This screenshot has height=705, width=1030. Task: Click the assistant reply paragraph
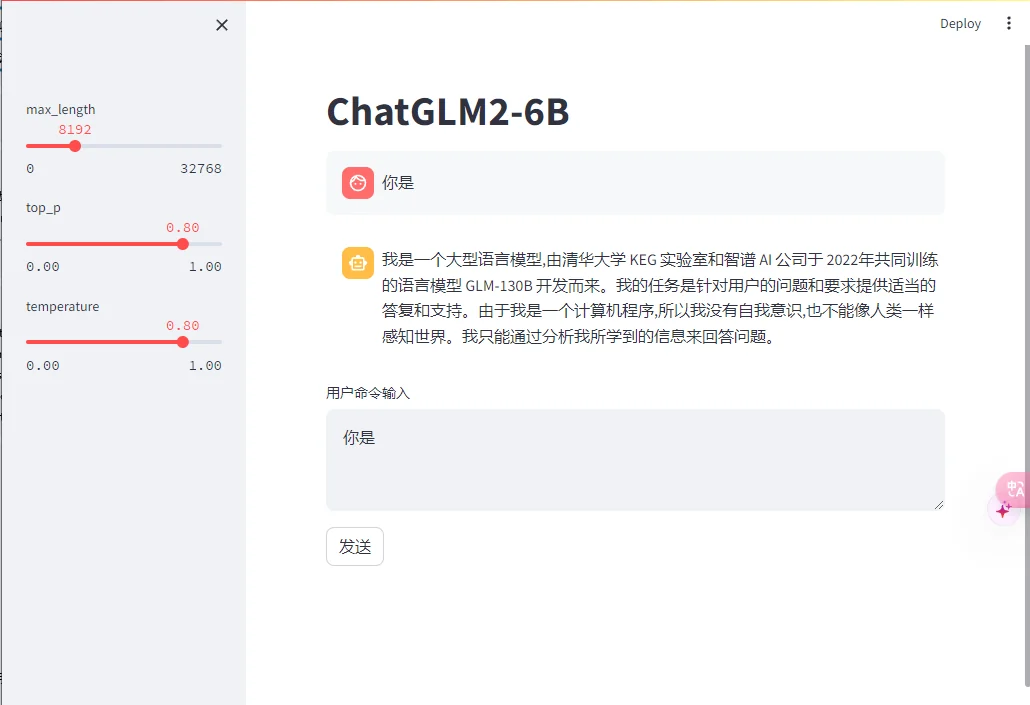(x=660, y=298)
